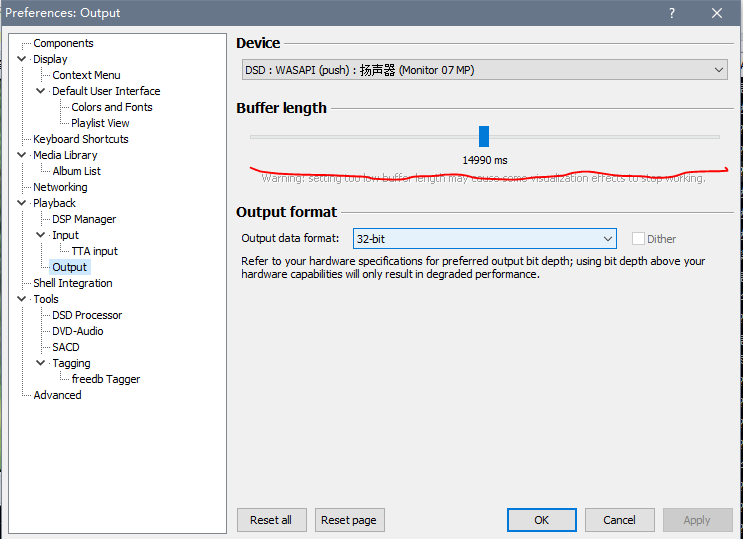Image resolution: width=743 pixels, height=539 pixels.
Task: Collapse the Display tree node
Action: coord(22,59)
